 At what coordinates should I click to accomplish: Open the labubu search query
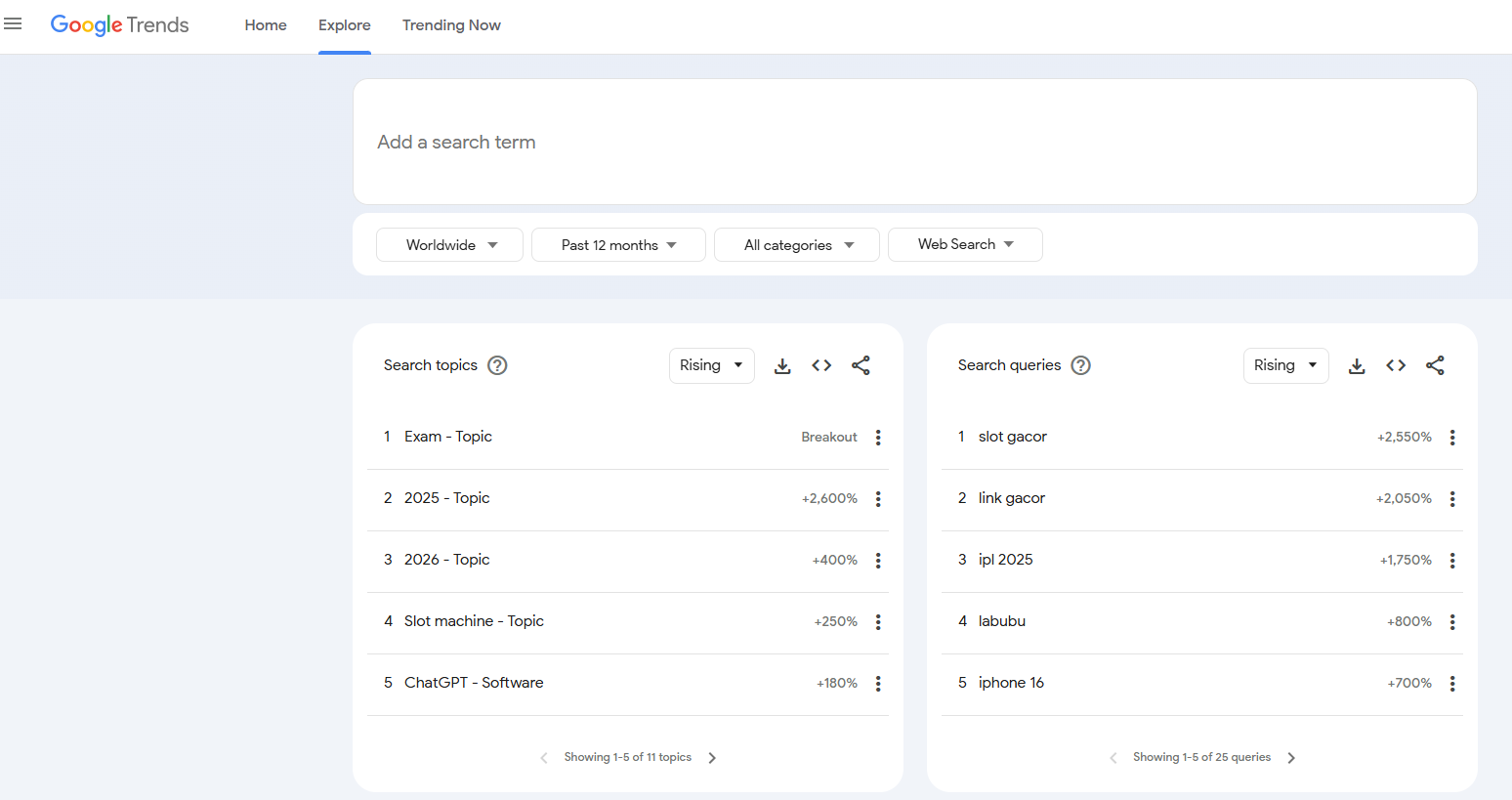pos(1002,621)
